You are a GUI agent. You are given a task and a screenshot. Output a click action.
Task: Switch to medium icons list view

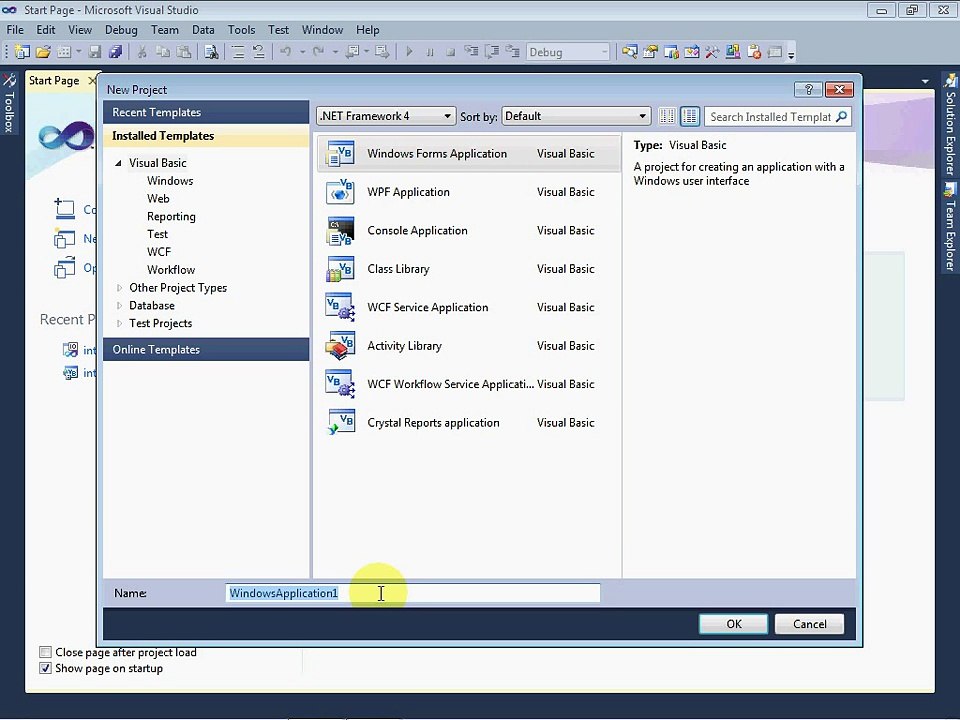(x=689, y=116)
